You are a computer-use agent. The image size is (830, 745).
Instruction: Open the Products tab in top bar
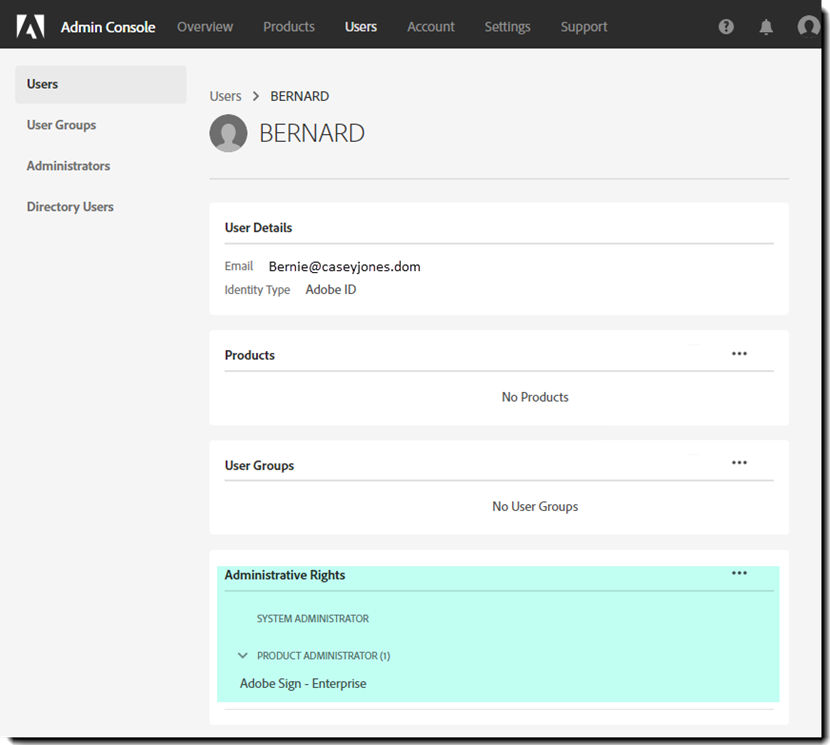tap(288, 26)
